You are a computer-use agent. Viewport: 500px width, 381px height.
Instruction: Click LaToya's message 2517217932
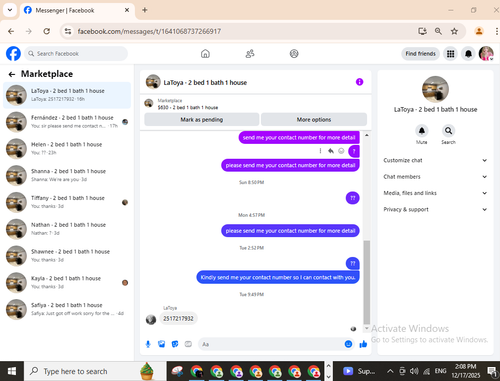178,318
